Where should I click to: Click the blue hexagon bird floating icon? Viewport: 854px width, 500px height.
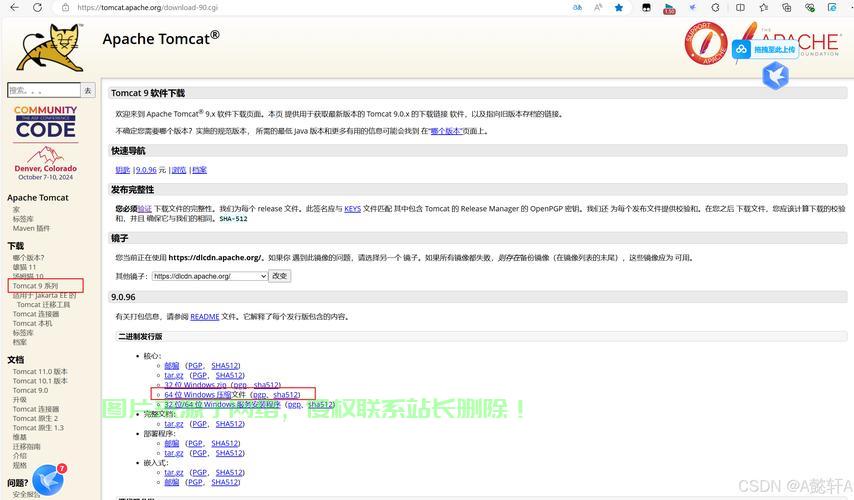tap(776, 75)
